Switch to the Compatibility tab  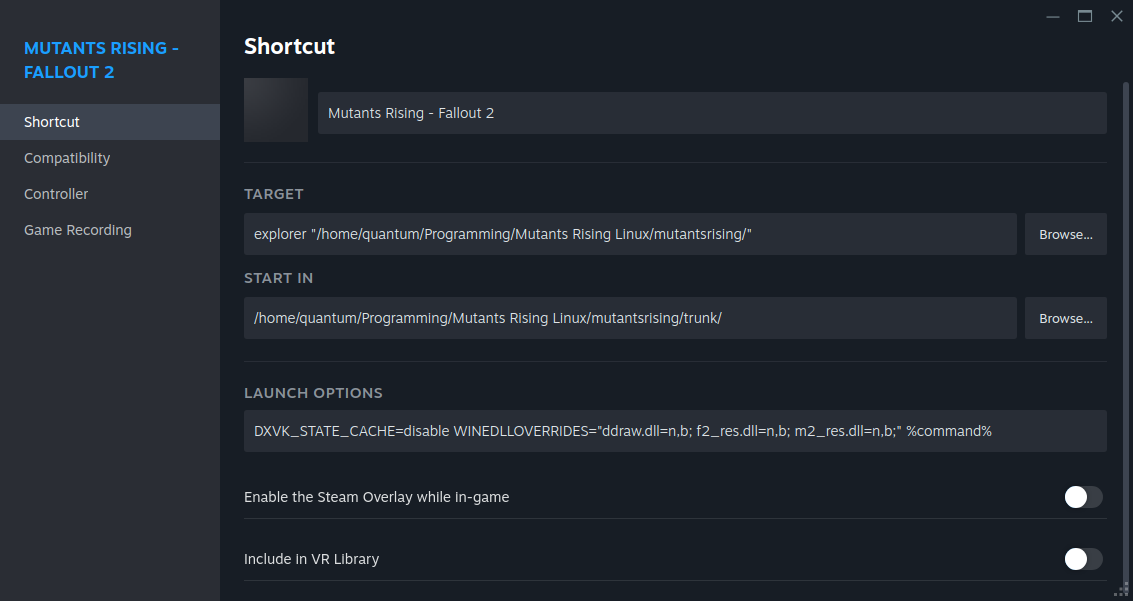click(110, 158)
